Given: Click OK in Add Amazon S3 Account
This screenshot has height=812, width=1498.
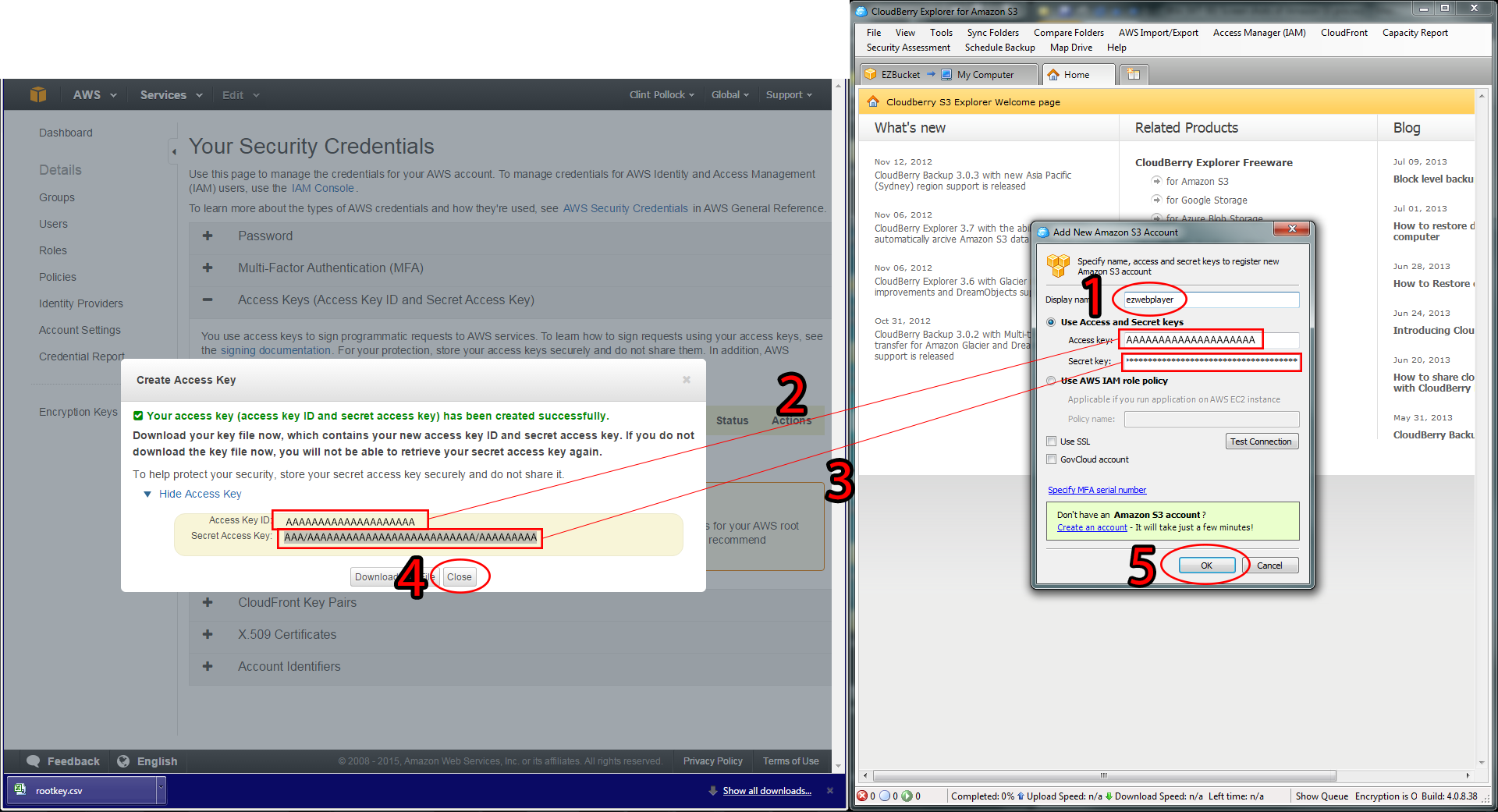Looking at the screenshot, I should click(1206, 566).
